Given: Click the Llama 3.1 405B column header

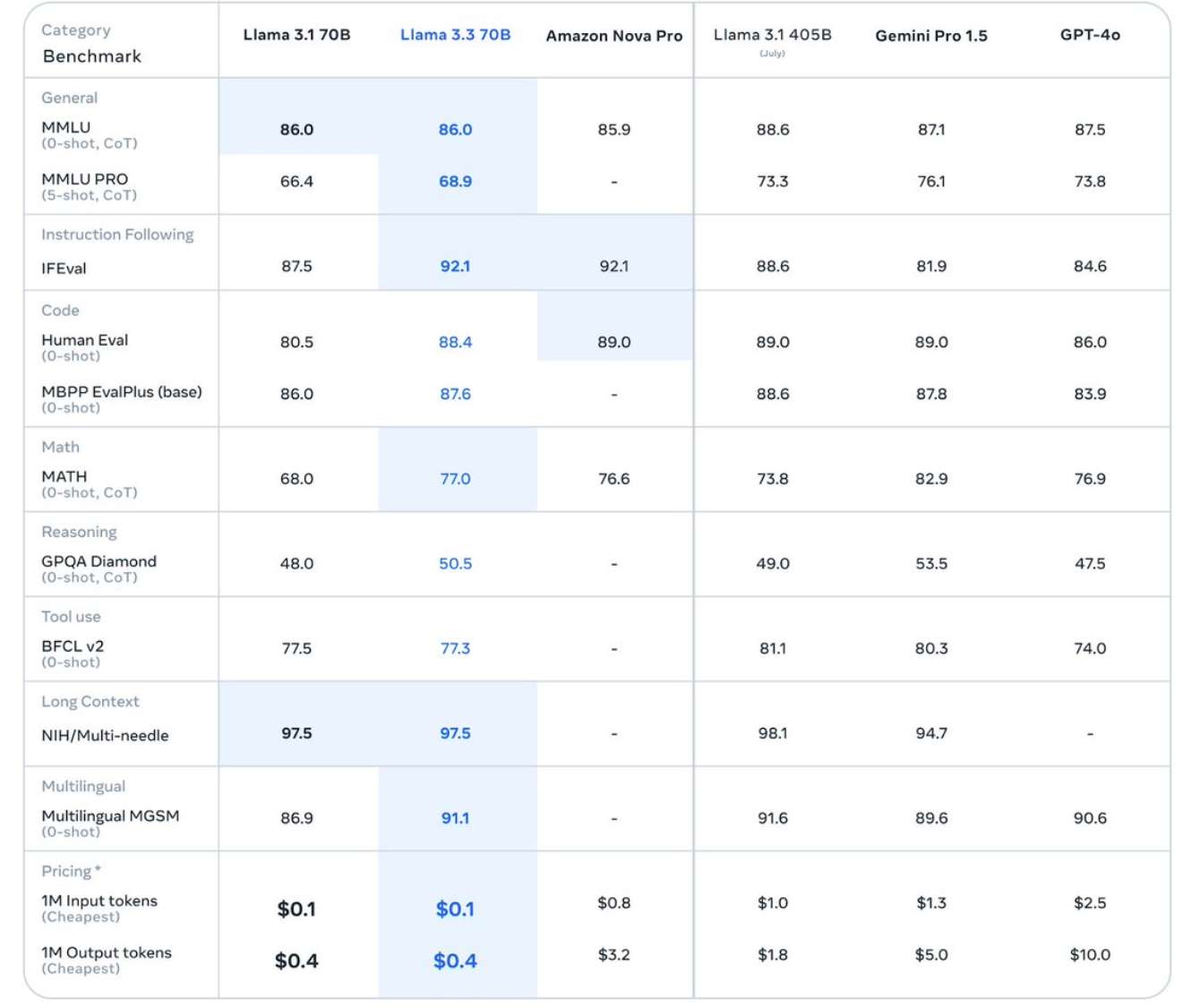Looking at the screenshot, I should point(772,35).
